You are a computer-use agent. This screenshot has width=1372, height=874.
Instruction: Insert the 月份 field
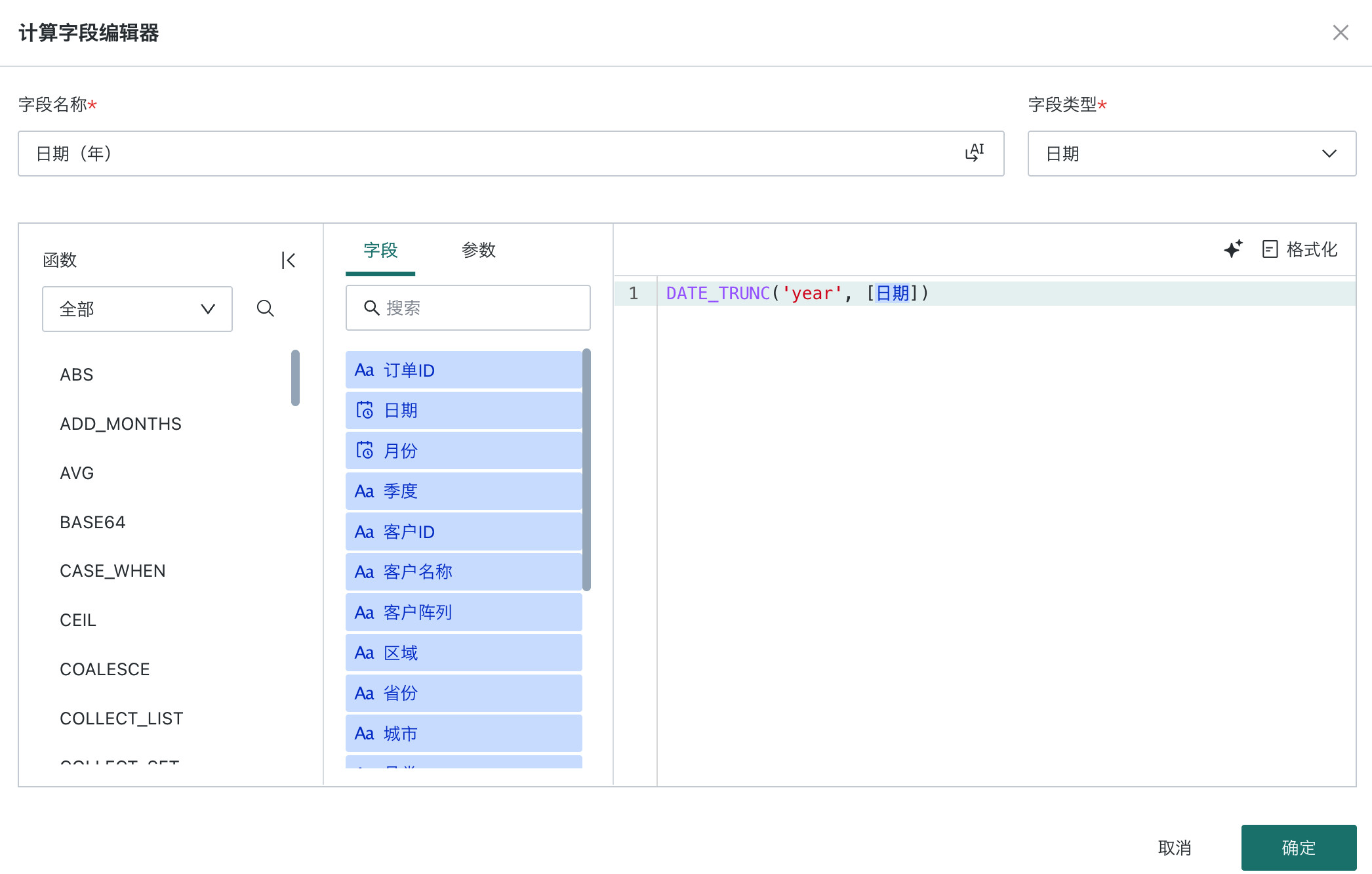[x=464, y=451]
